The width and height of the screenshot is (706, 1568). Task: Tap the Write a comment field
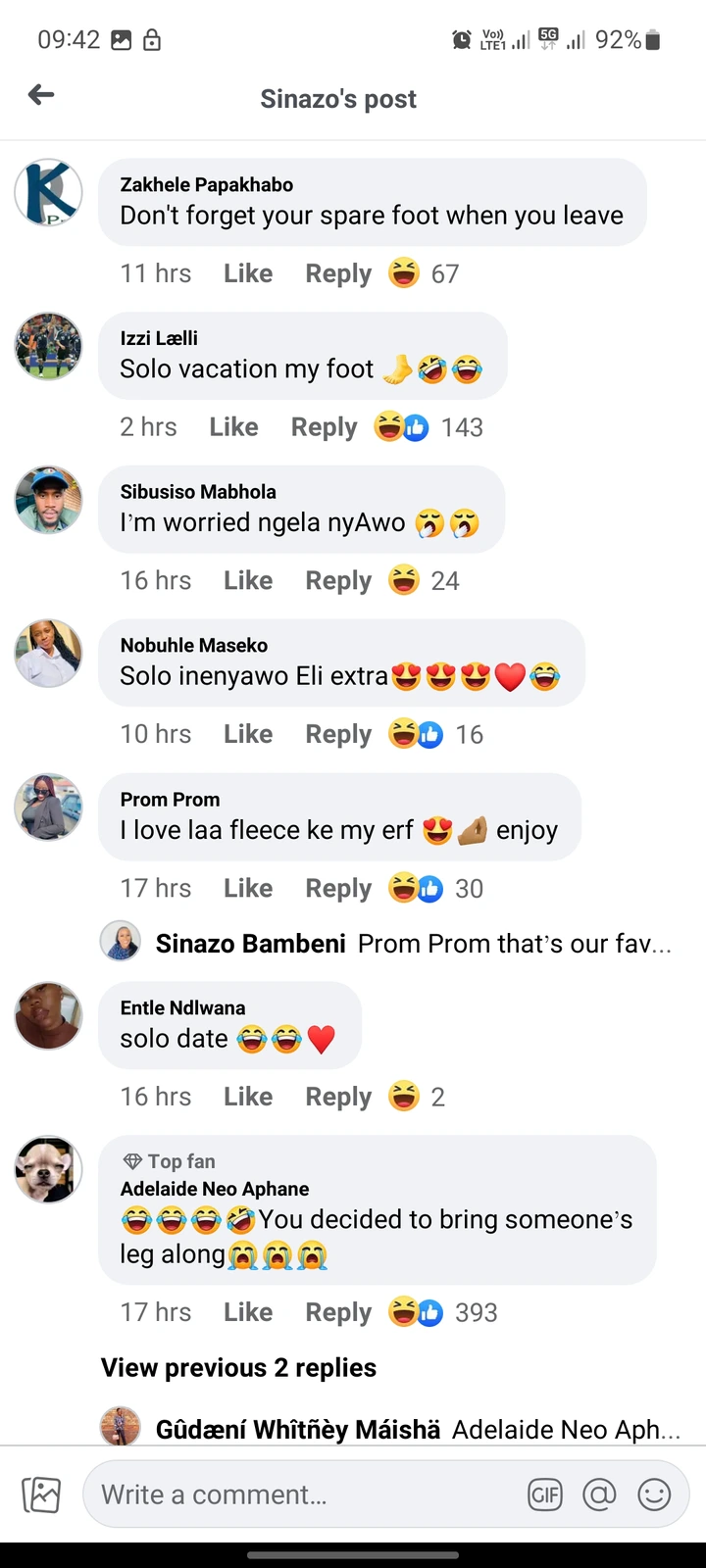click(x=304, y=1494)
